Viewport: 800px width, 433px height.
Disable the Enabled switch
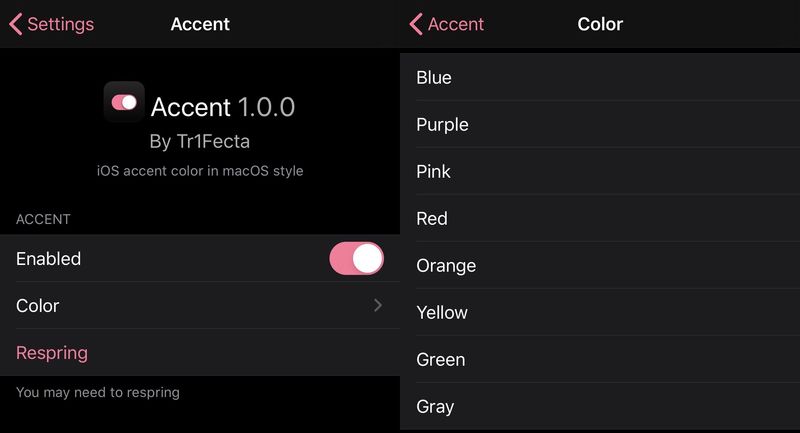pos(356,259)
